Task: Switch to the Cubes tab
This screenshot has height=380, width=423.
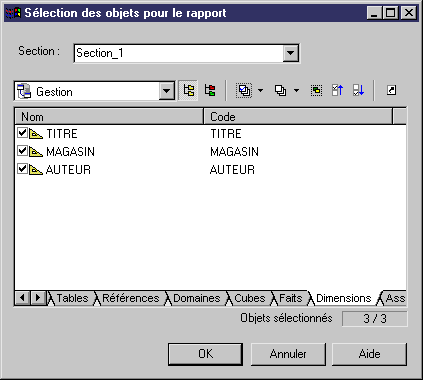Action: pos(250,298)
